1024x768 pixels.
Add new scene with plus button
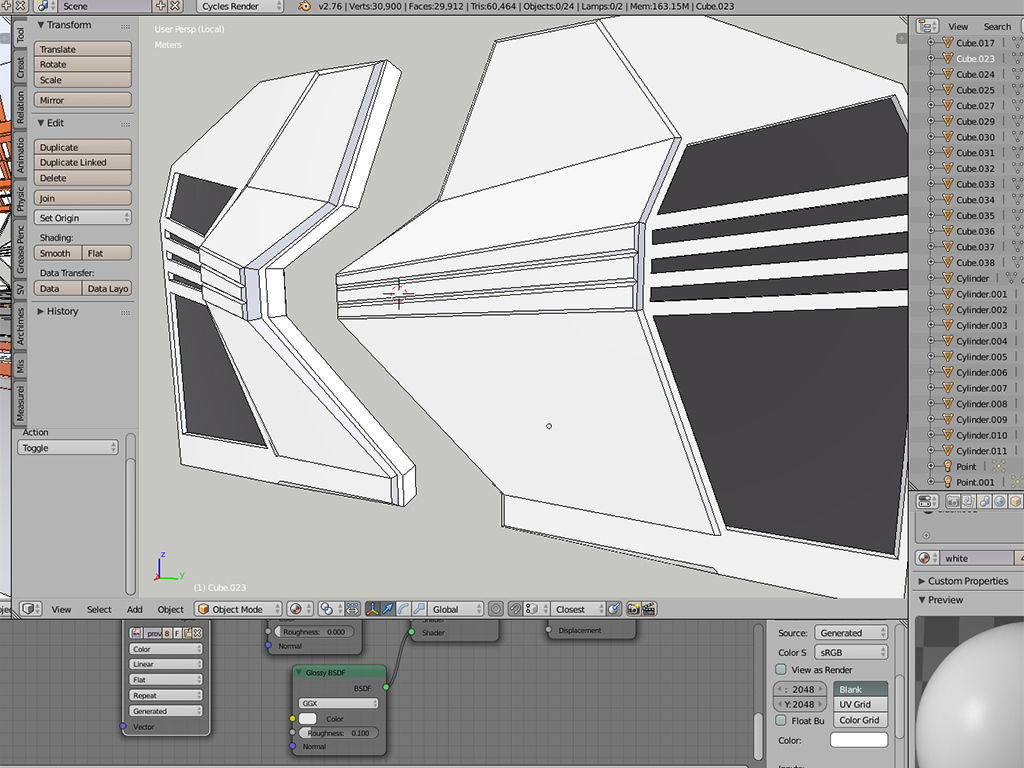pyautogui.click(x=161, y=6)
